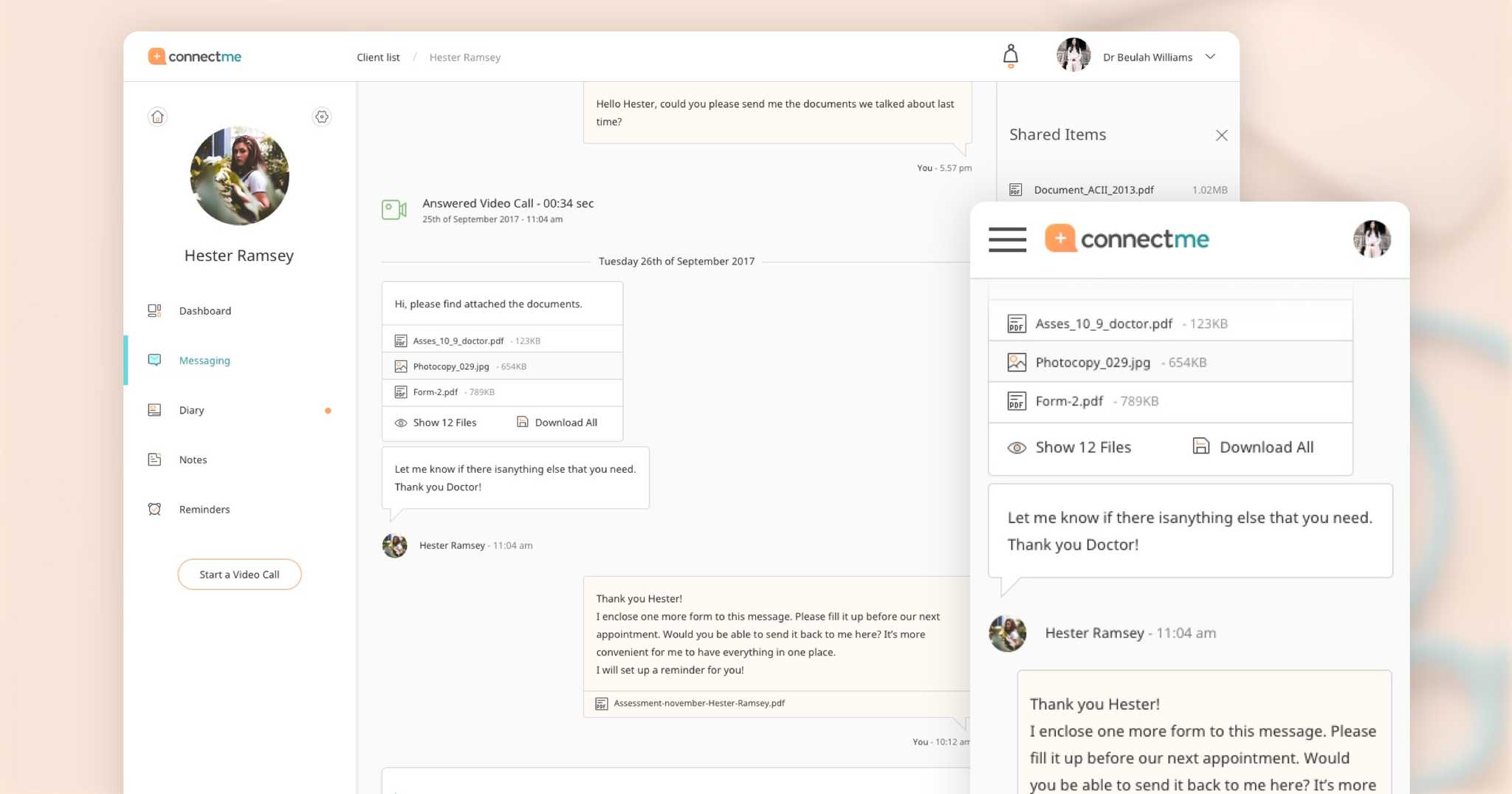Open Document_ACII_2013.pdf in Shared Items
Viewport: 1512px width, 794px height.
1093,190
